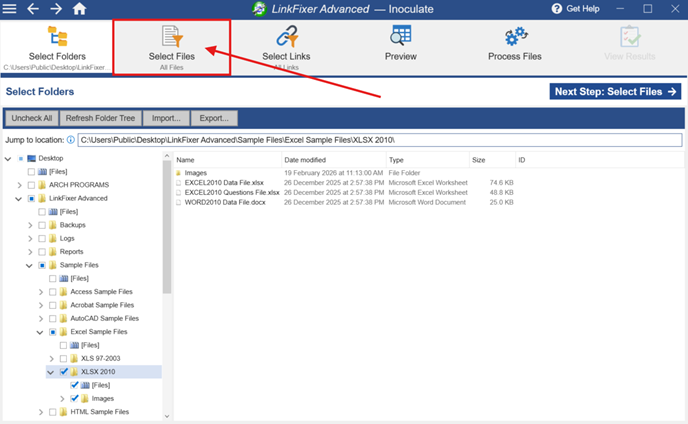Viewport: 688px width, 424px height.
Task: Open the Preview step
Action: 401,44
